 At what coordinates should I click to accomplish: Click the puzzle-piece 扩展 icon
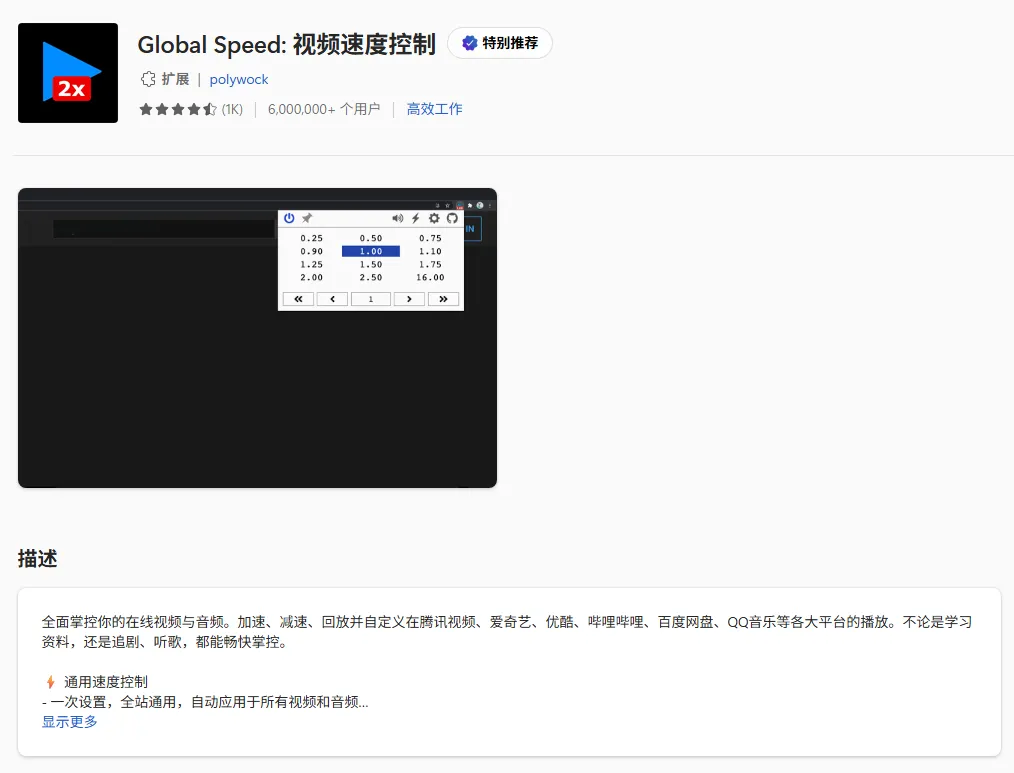click(148, 79)
